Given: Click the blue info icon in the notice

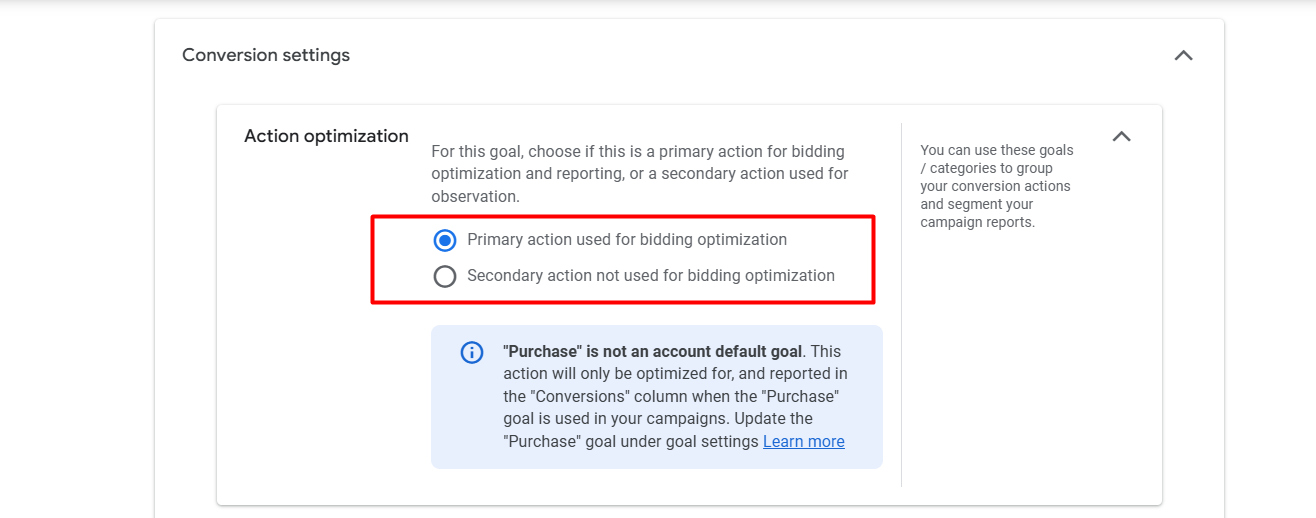Looking at the screenshot, I should point(472,352).
